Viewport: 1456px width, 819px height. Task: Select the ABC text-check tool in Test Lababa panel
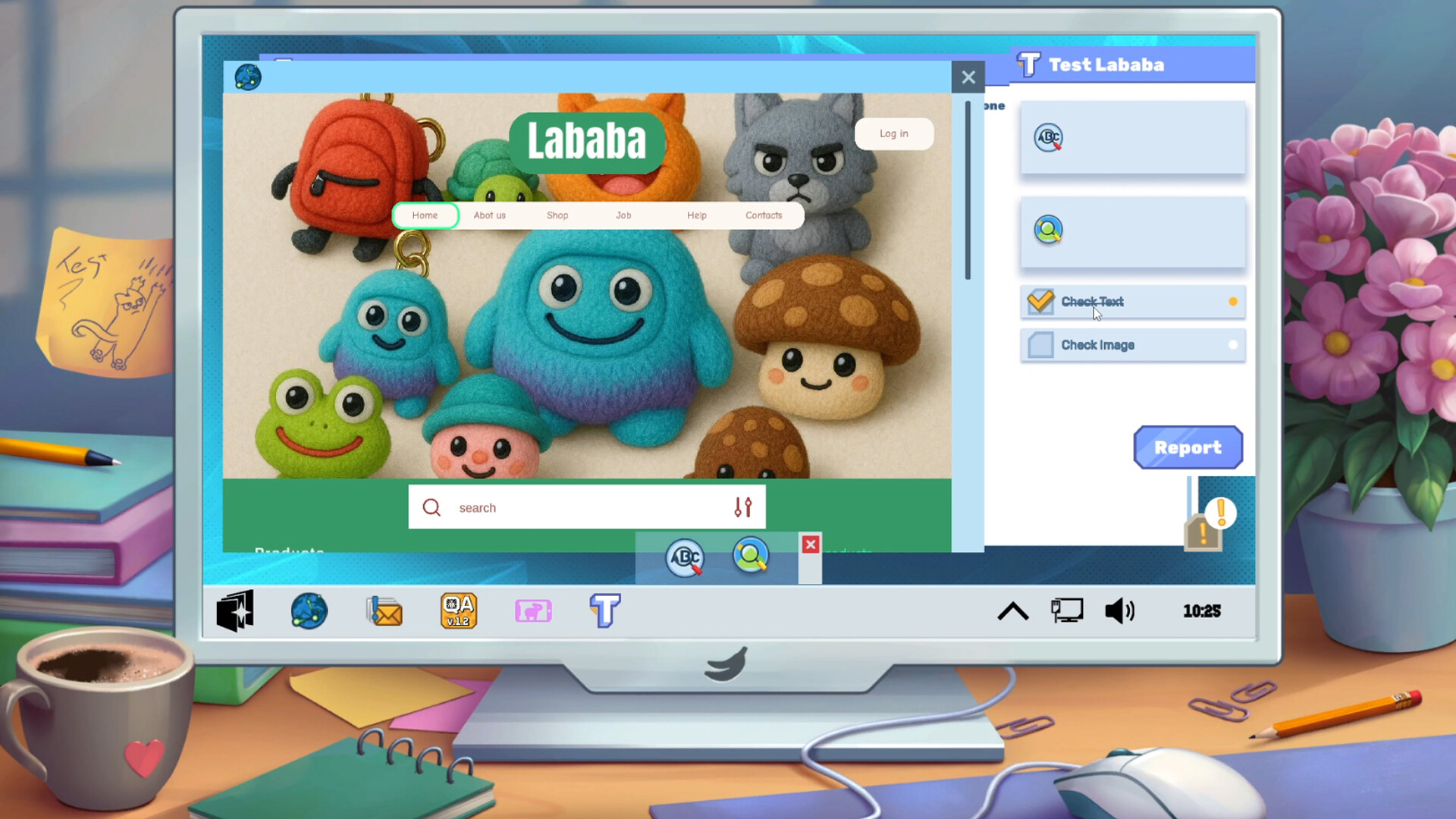pyautogui.click(x=1048, y=138)
